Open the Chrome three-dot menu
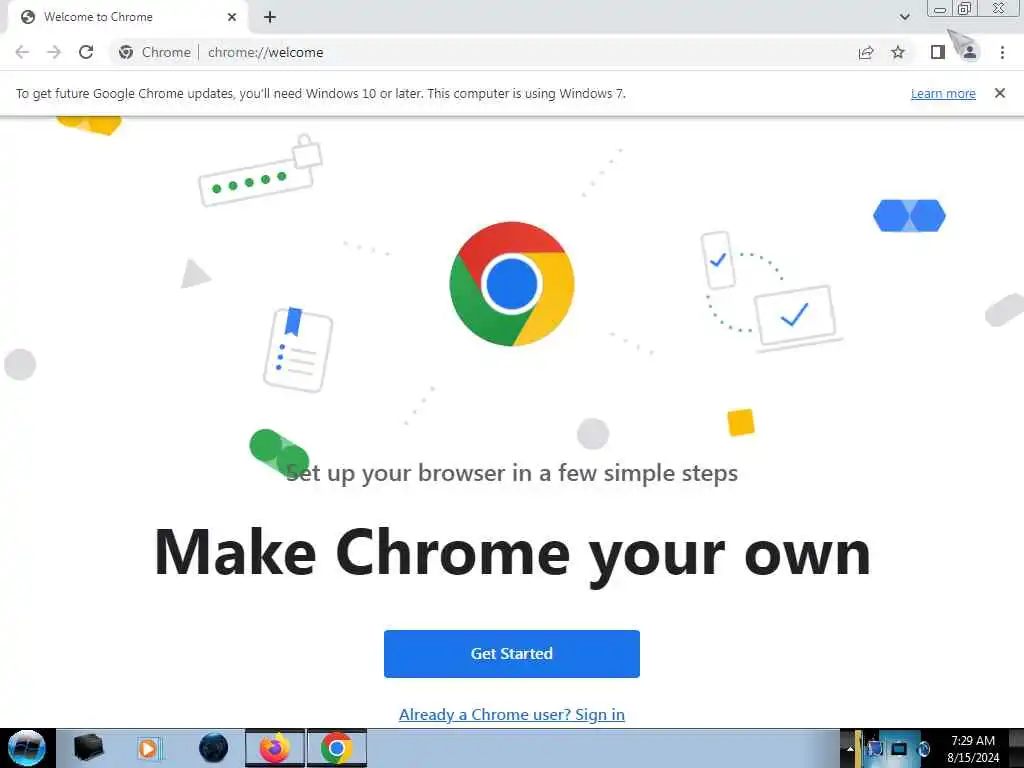The width and height of the screenshot is (1024, 768). point(1002,52)
